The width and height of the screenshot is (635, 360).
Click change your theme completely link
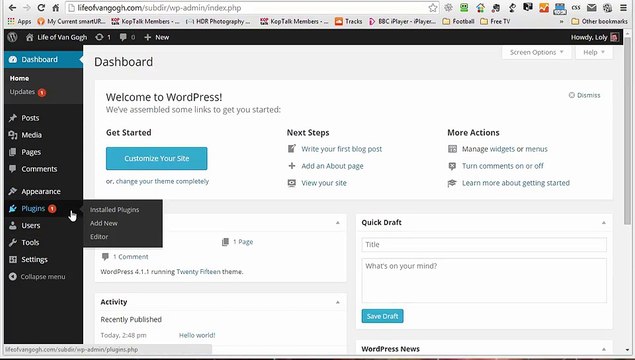point(162,181)
